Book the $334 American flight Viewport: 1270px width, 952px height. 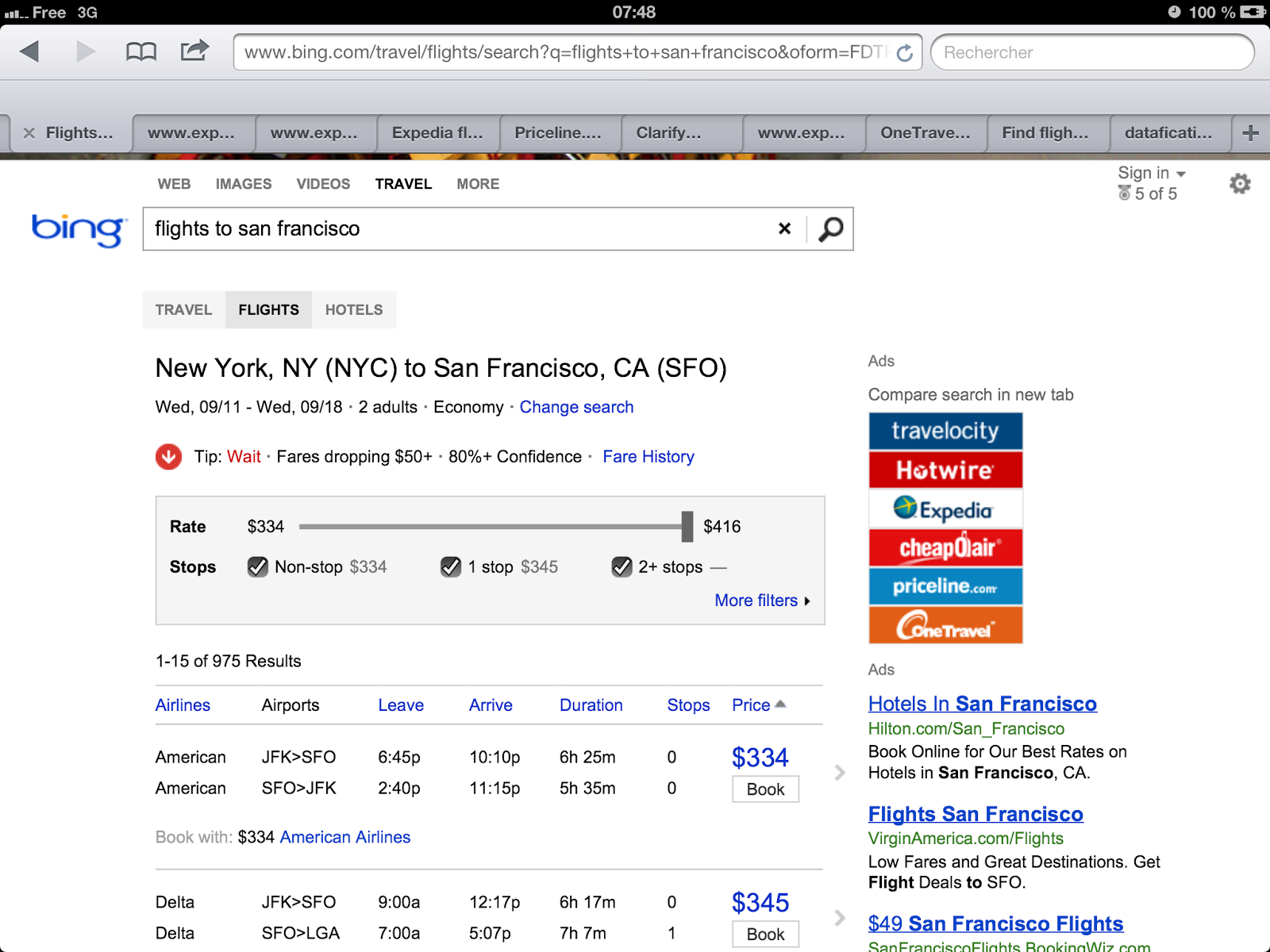765,789
